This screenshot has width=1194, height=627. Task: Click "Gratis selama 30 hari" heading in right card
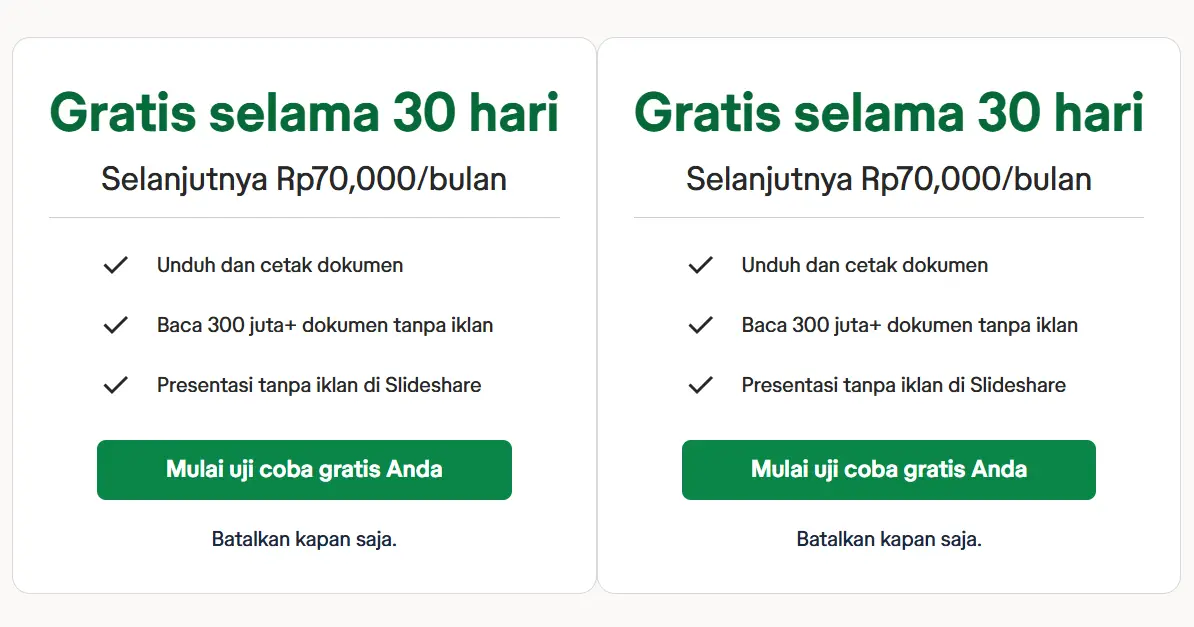pos(889,112)
